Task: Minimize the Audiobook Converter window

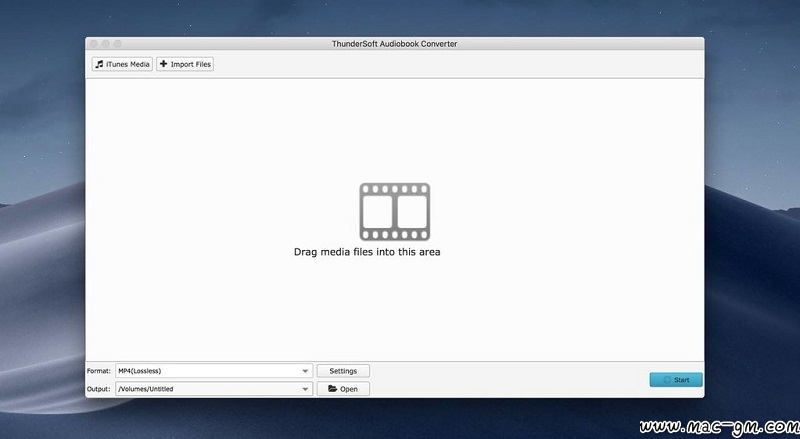Action: point(106,44)
